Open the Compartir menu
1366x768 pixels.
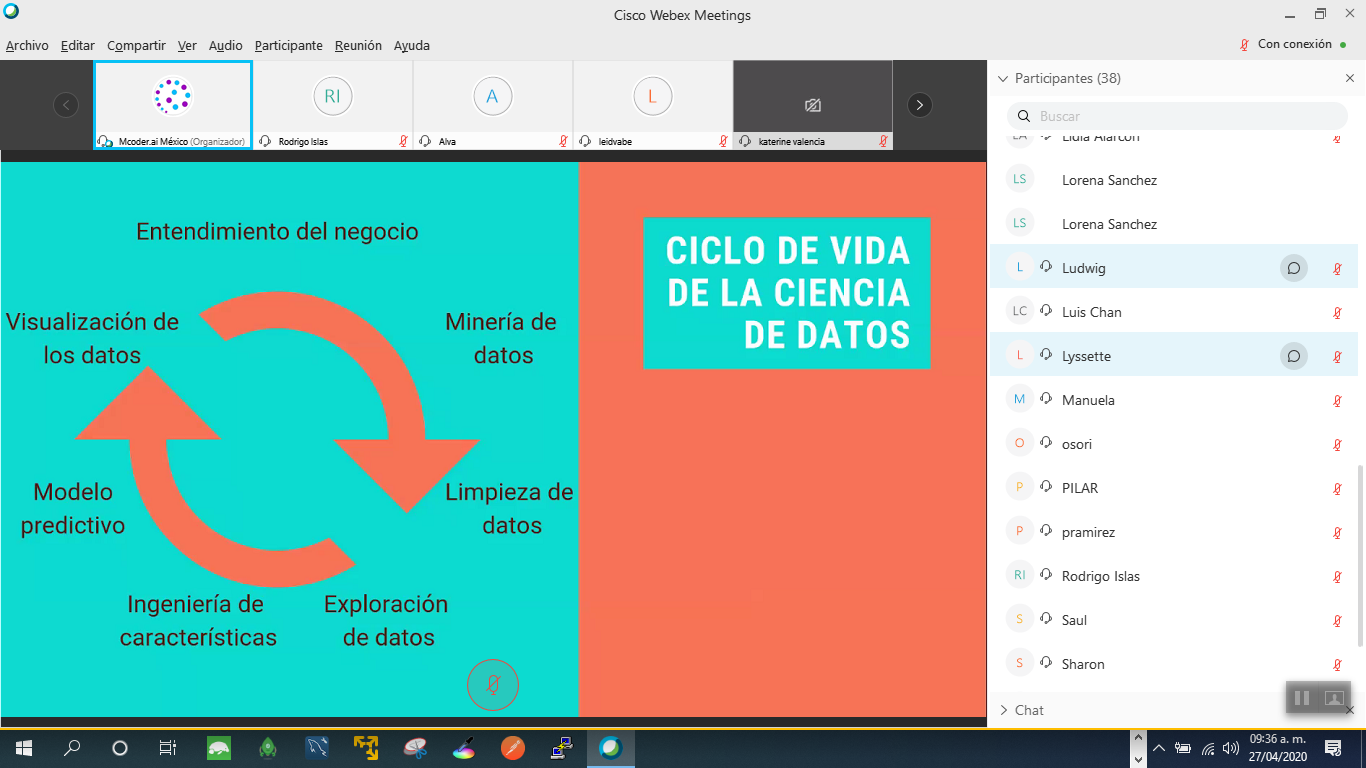pyautogui.click(x=136, y=45)
